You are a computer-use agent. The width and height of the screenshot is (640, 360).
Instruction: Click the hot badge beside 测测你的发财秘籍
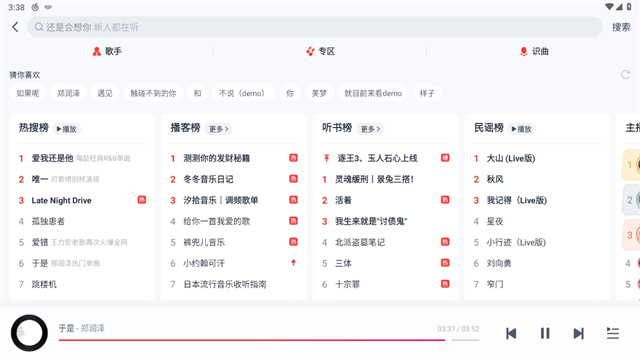(293, 158)
